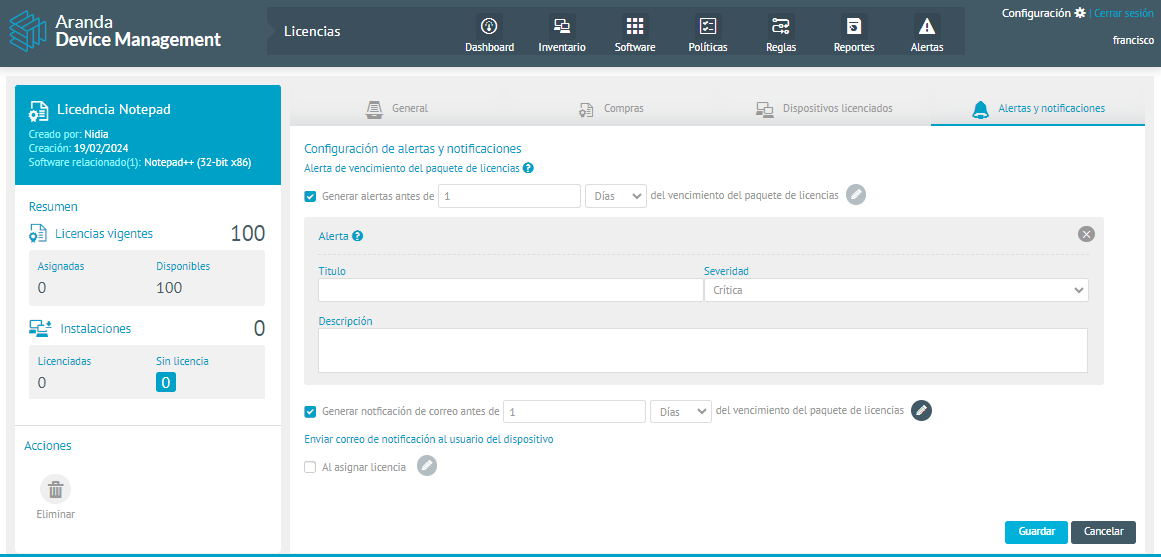The width and height of the screenshot is (1161, 557).
Task: Click the Dispositivos licenciados tab's icon
Action: coord(765,109)
